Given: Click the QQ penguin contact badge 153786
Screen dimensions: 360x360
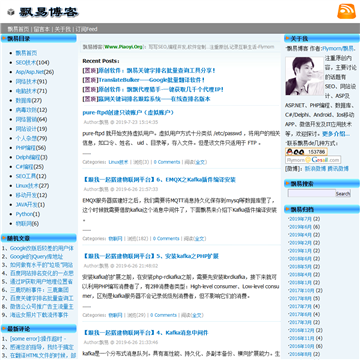Looking at the screenshot, I should [306, 152].
